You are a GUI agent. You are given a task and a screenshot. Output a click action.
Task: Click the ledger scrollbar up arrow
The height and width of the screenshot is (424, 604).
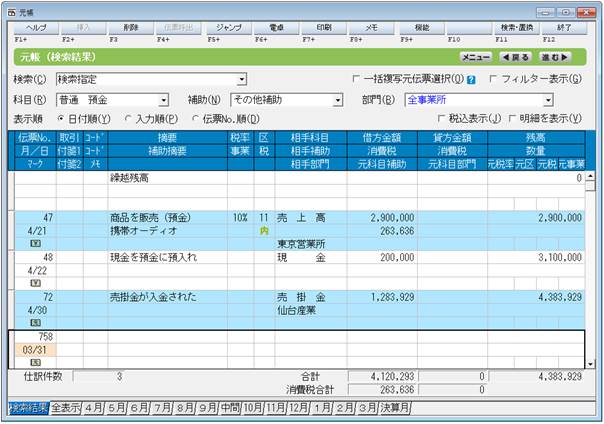590,176
